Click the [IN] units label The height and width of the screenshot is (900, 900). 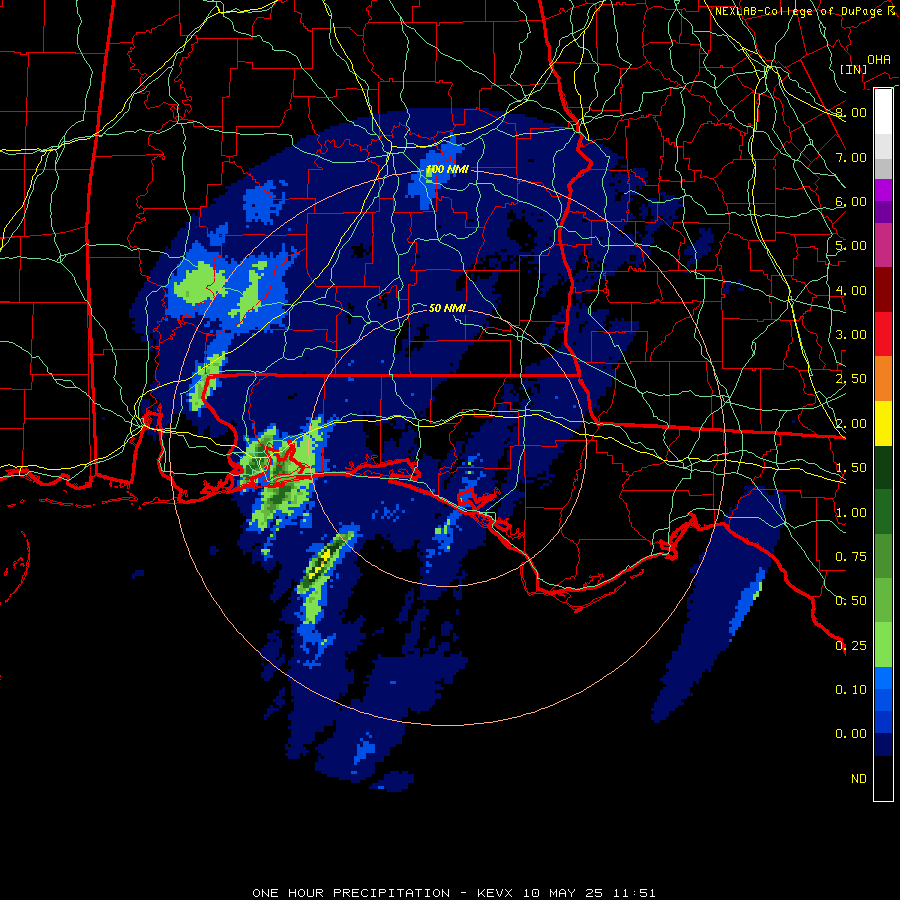coord(853,69)
